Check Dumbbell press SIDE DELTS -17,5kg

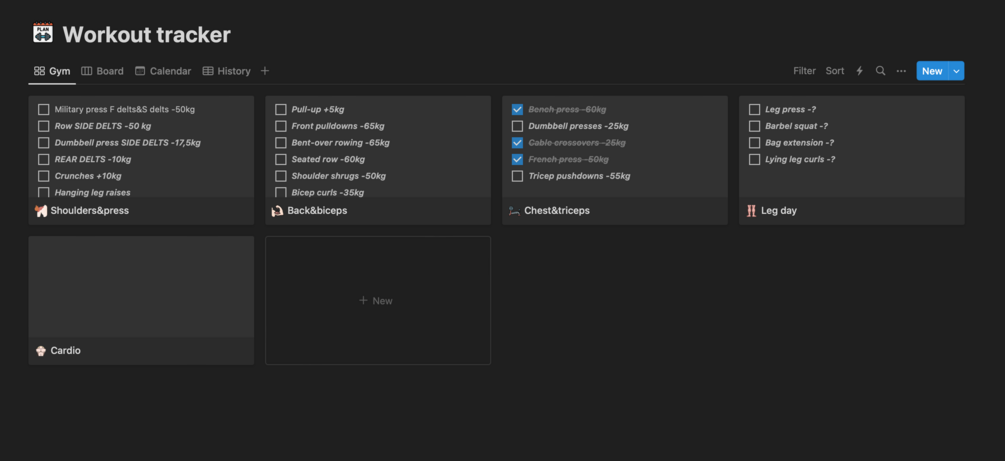(x=44, y=143)
